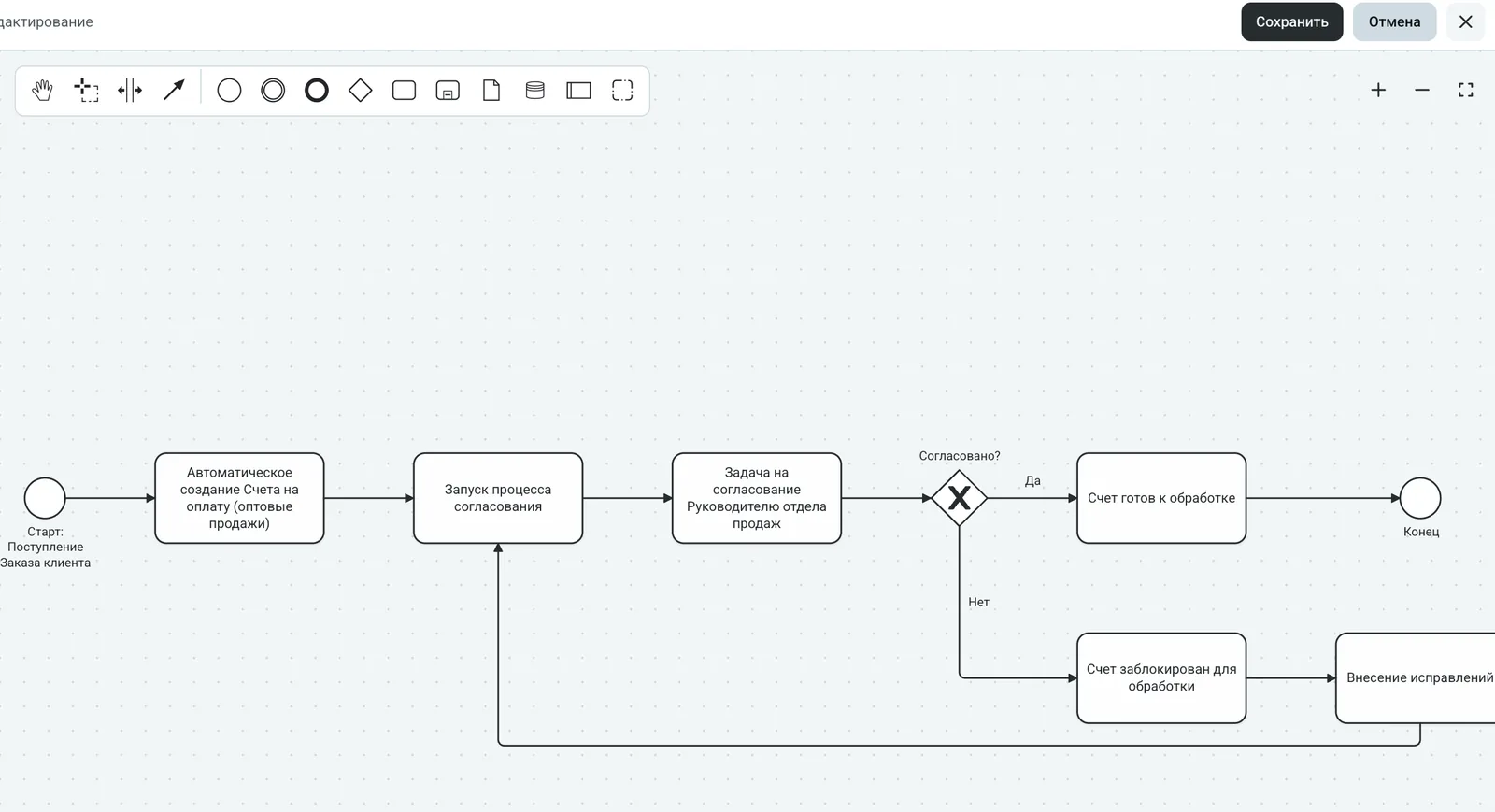1495x812 pixels.
Task: Add an intermediate event from the palette
Action: click(x=273, y=91)
